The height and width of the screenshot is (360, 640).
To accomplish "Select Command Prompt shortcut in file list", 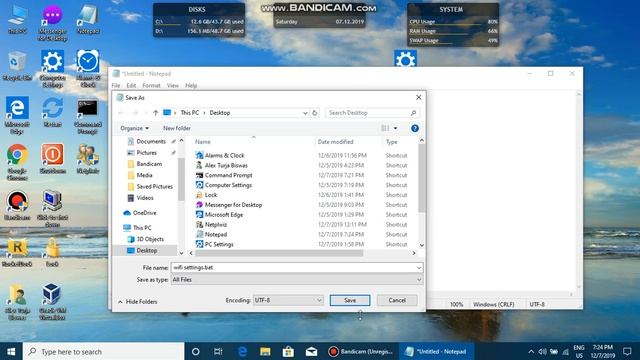I will [x=229, y=175].
